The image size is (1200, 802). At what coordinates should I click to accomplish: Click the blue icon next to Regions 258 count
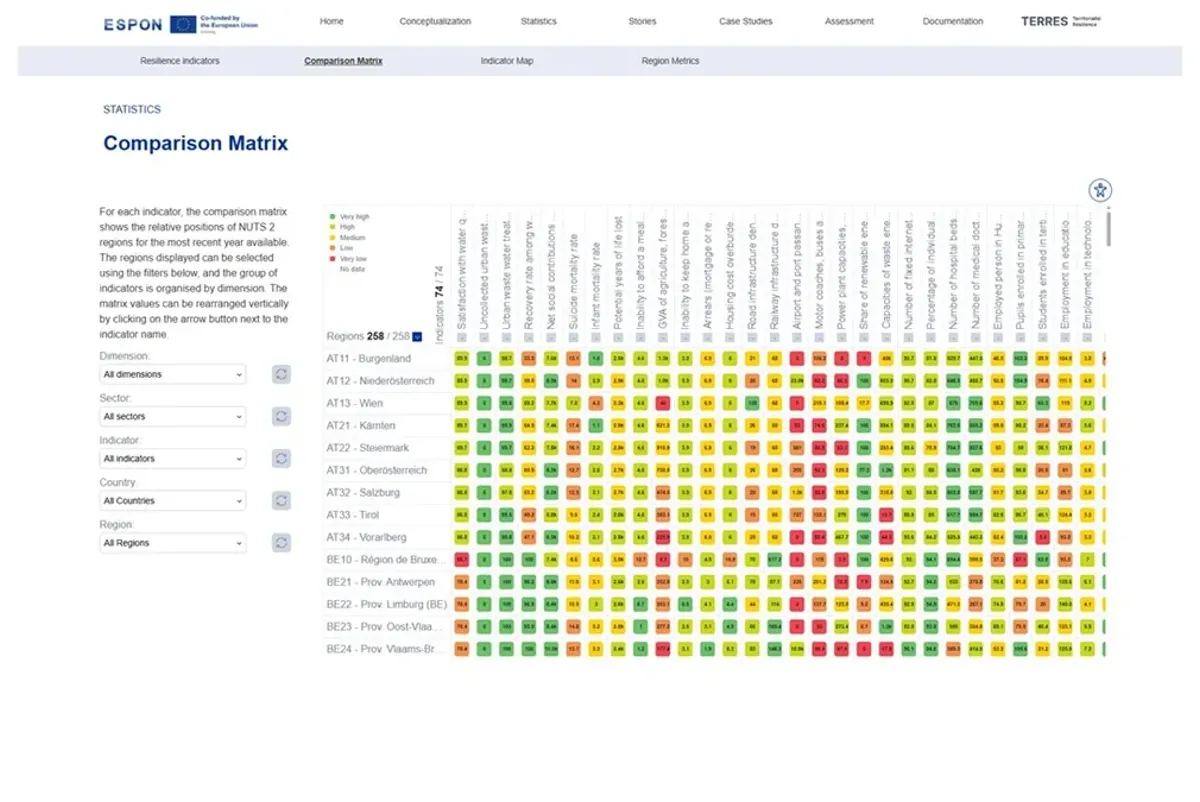click(416, 336)
